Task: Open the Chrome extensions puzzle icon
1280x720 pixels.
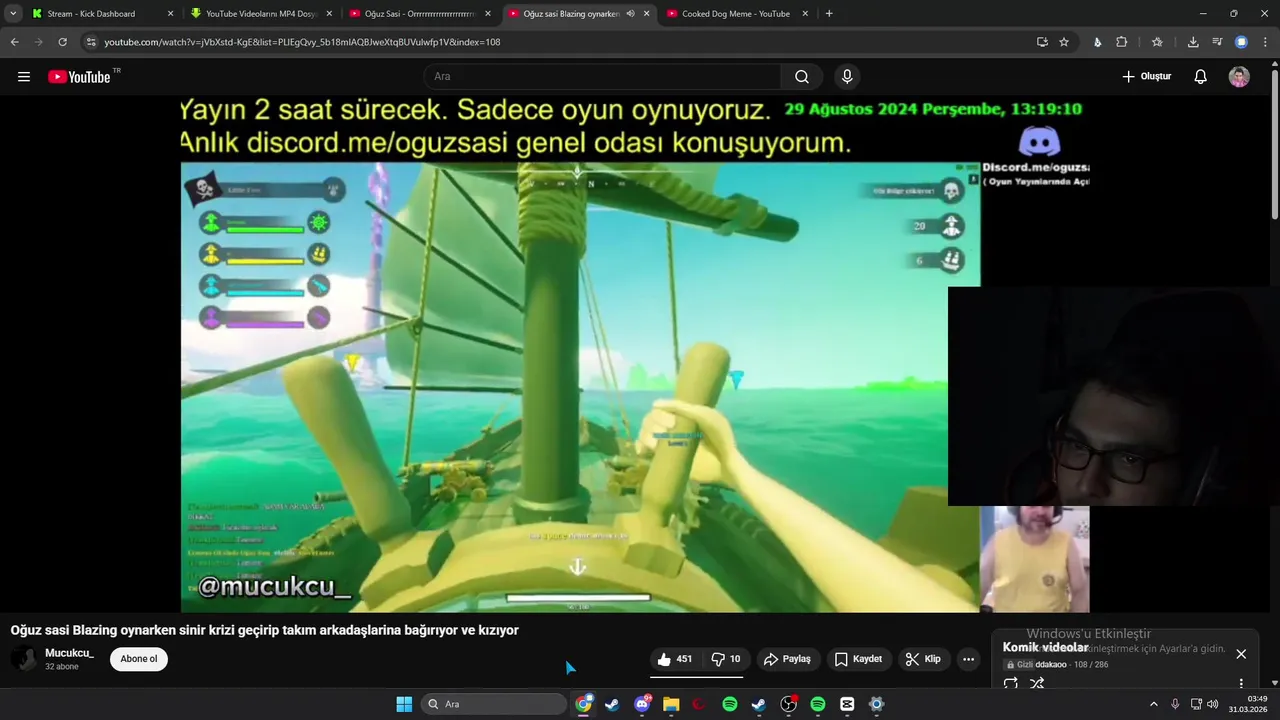Action: [1122, 42]
